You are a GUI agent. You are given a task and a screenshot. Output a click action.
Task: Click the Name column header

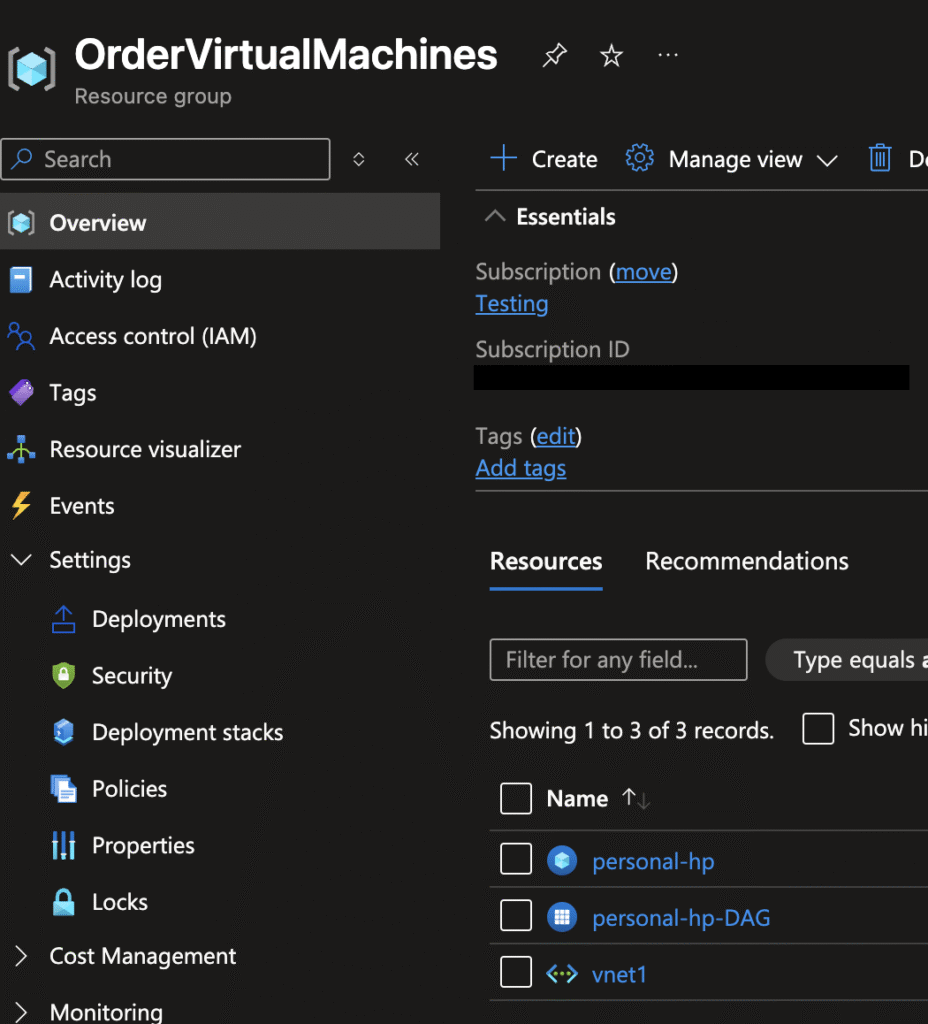coord(577,799)
